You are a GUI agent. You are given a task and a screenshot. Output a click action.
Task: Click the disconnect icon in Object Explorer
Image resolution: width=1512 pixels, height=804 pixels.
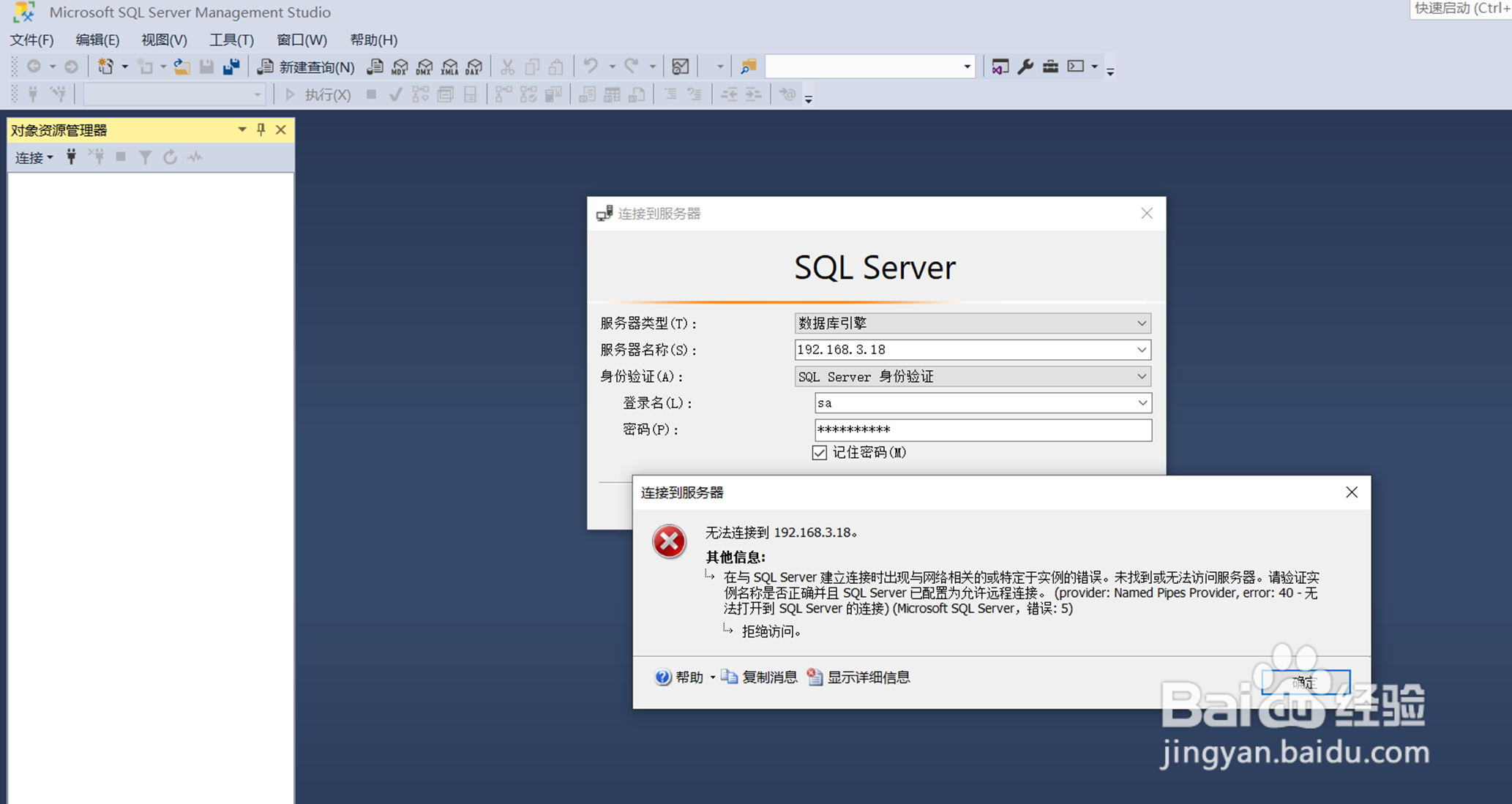click(96, 157)
